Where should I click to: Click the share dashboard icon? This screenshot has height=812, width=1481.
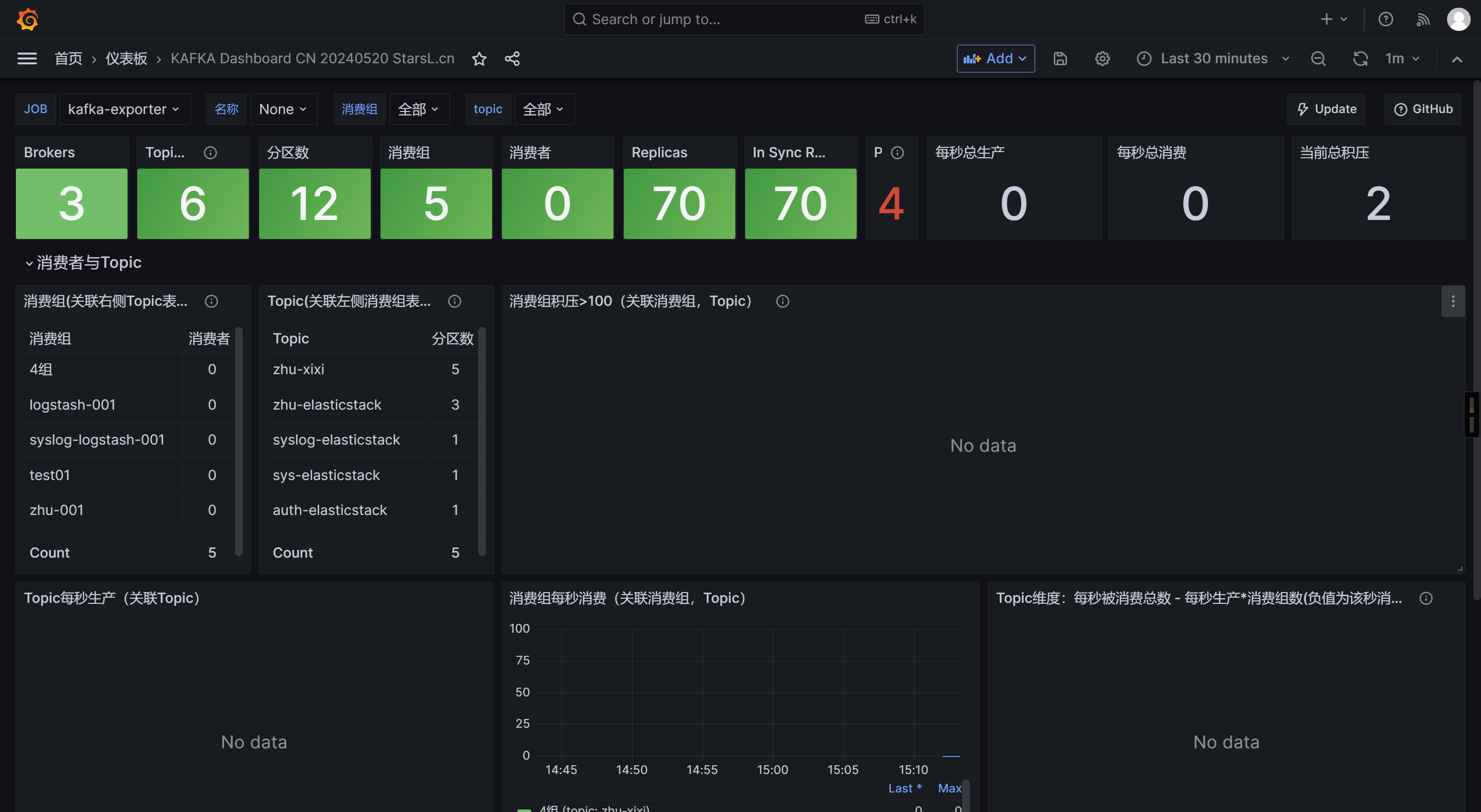click(x=512, y=59)
